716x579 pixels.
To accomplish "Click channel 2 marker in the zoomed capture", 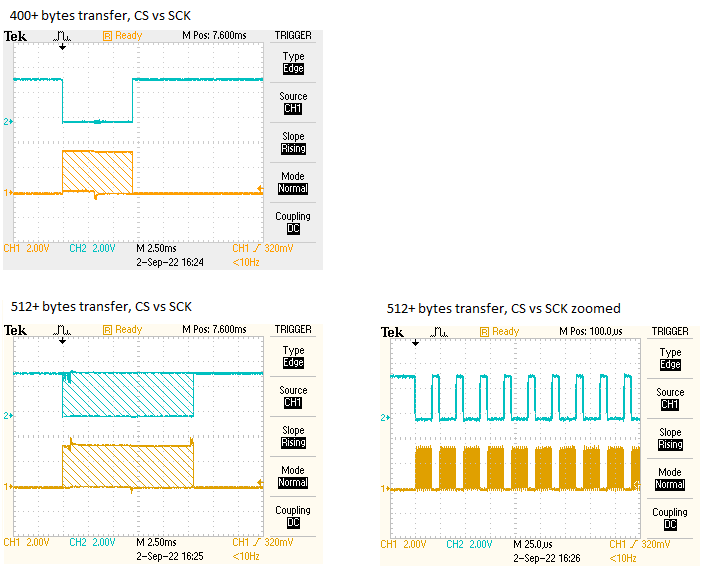I will pos(385,417).
